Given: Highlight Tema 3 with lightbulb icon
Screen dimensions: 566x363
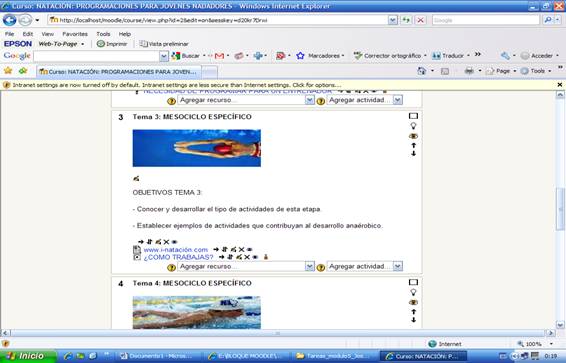Looking at the screenshot, I should pos(413,126).
